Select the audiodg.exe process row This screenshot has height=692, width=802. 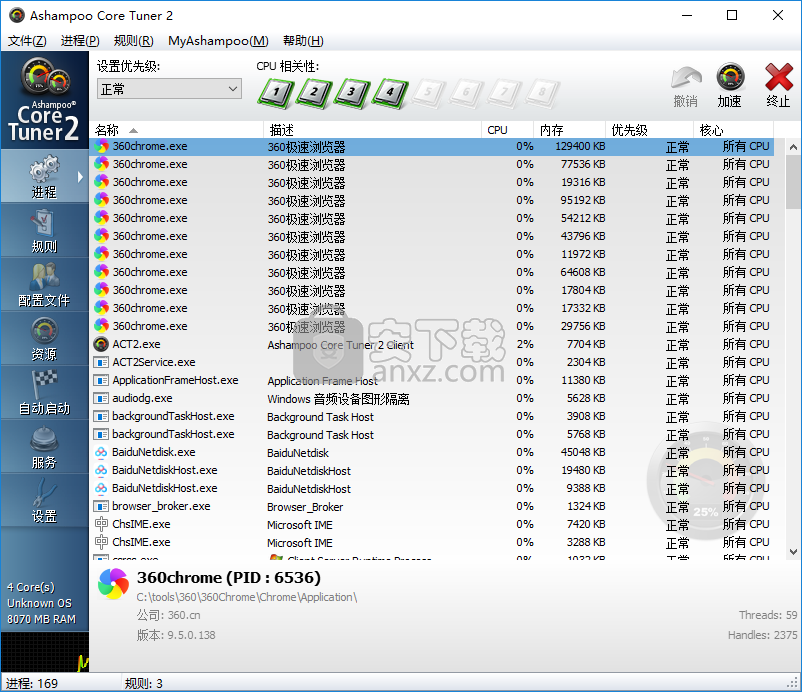(432, 398)
